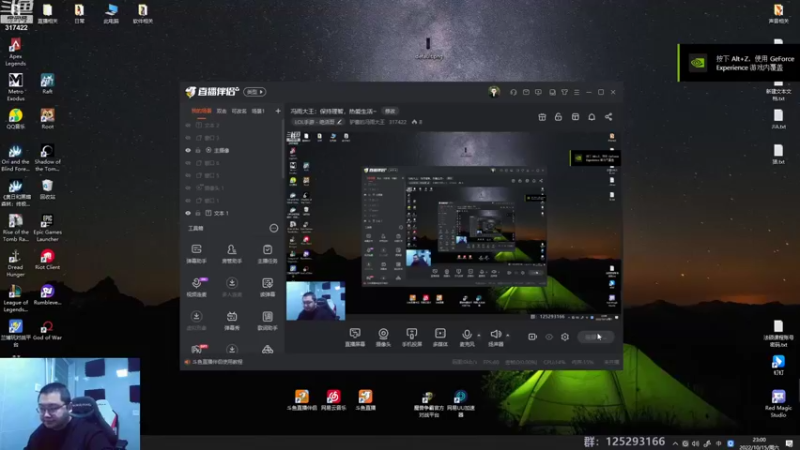800x450 pixels.
Task: Click the LOL category label in the stream header
Action: 314,122
